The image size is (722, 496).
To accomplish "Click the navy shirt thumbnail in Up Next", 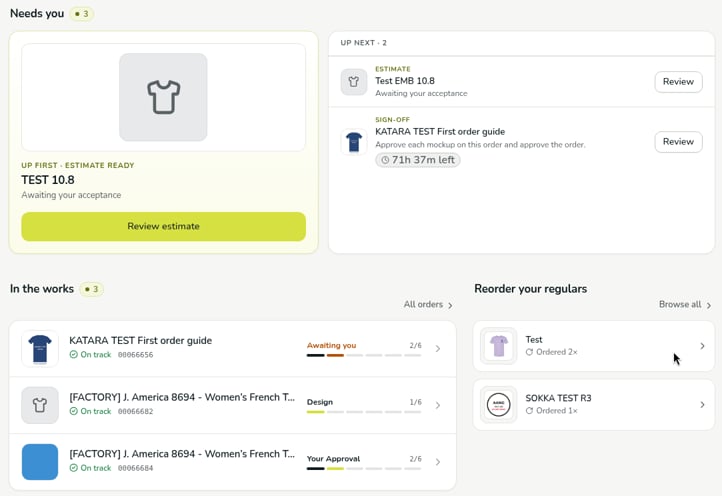I will pos(354,141).
